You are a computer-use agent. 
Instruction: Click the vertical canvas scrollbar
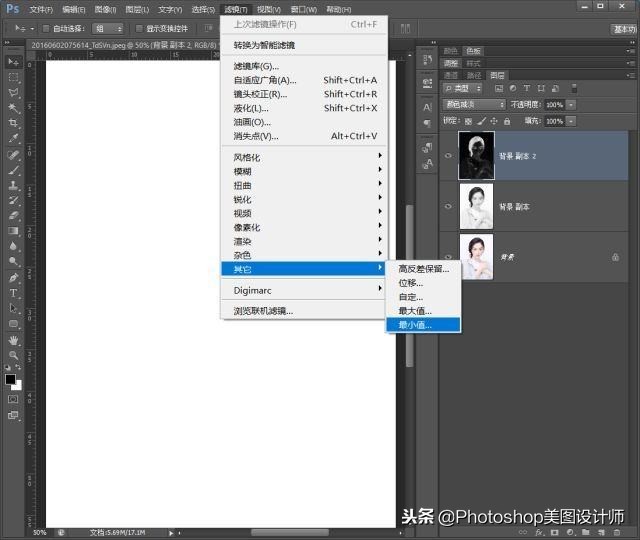point(409,286)
